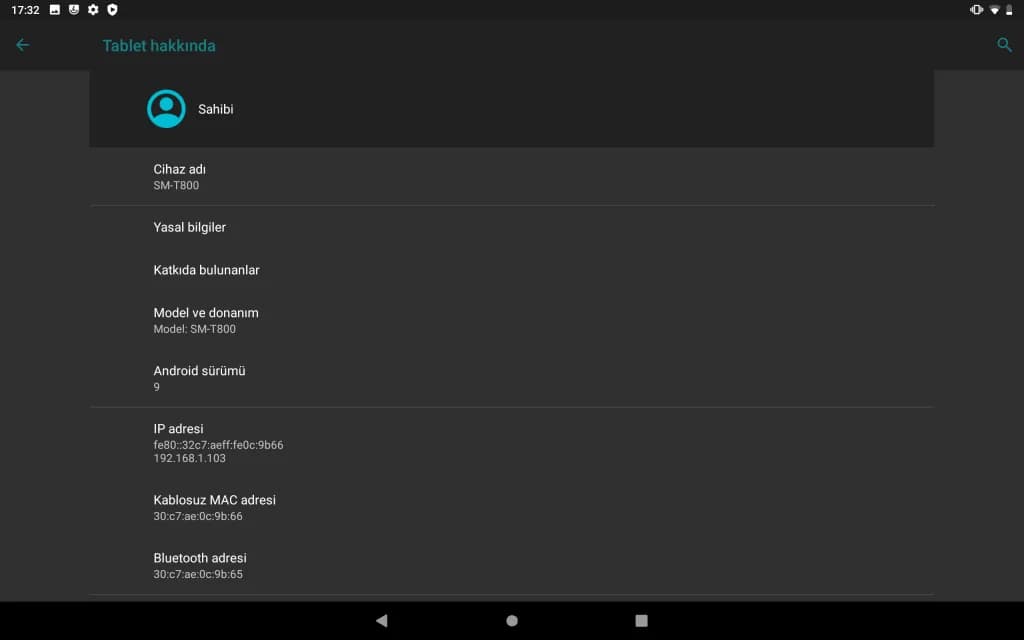Tap the fe80::32c7:aeff:fe0c:9b66 address

click(x=218, y=445)
